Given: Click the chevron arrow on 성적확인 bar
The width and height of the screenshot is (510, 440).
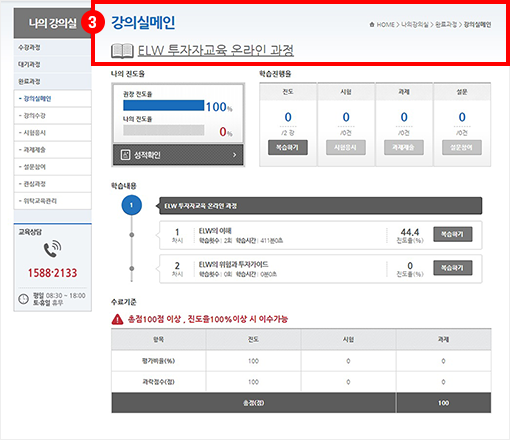Looking at the screenshot, I should point(235,155).
